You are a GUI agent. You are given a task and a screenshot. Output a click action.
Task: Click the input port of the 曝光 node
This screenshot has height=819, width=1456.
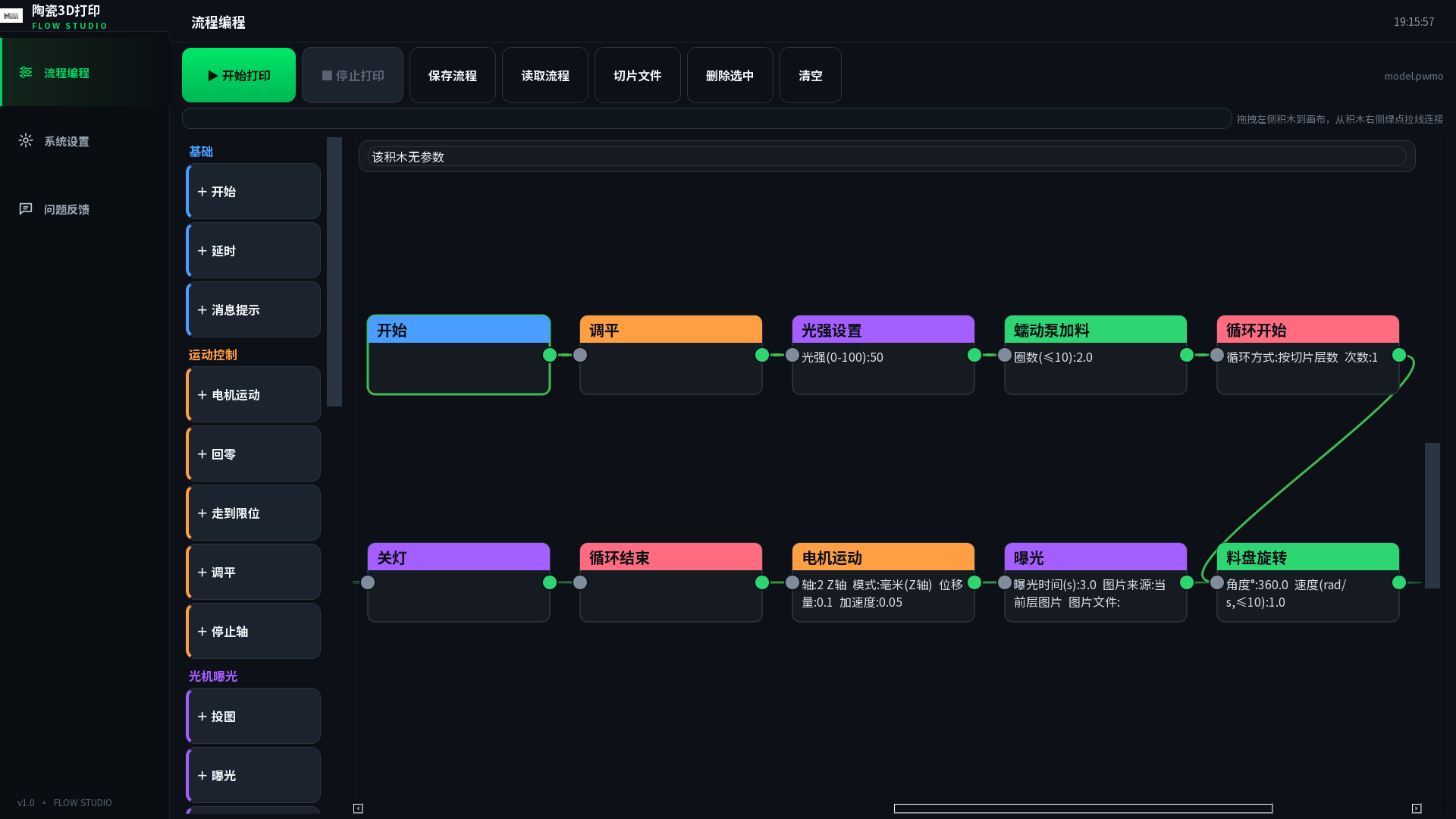tap(1005, 582)
